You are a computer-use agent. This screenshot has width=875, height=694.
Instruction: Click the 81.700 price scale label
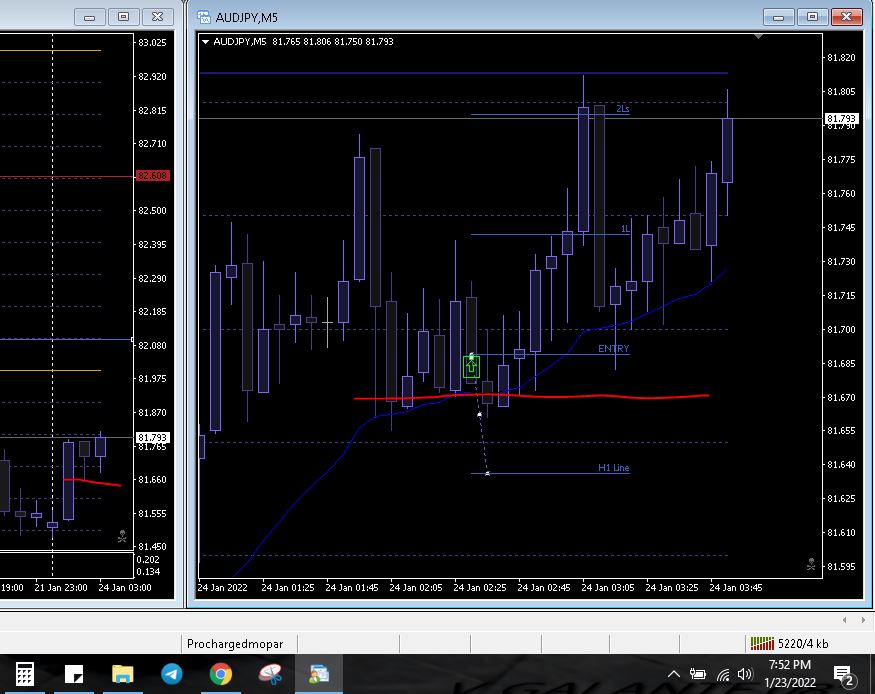[x=841, y=330]
